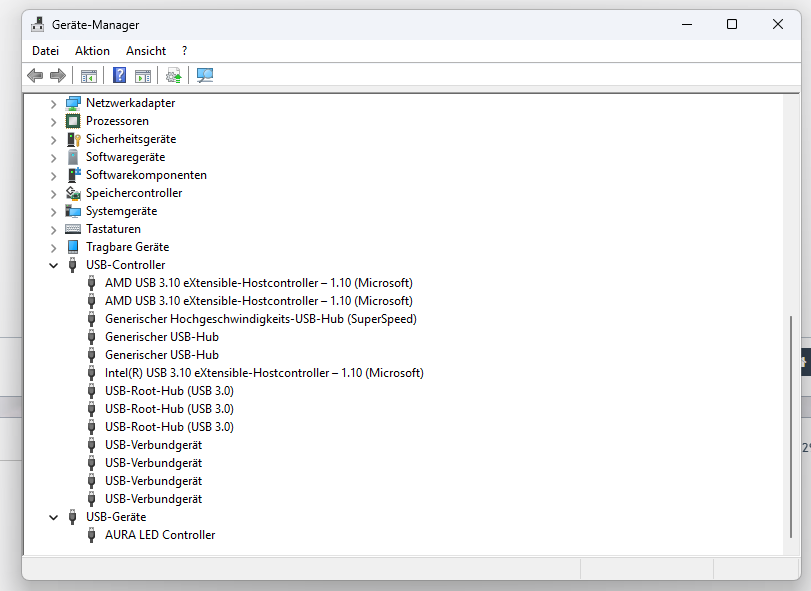Click the Speichercontroller icon
The height and width of the screenshot is (591, 811).
(x=73, y=193)
